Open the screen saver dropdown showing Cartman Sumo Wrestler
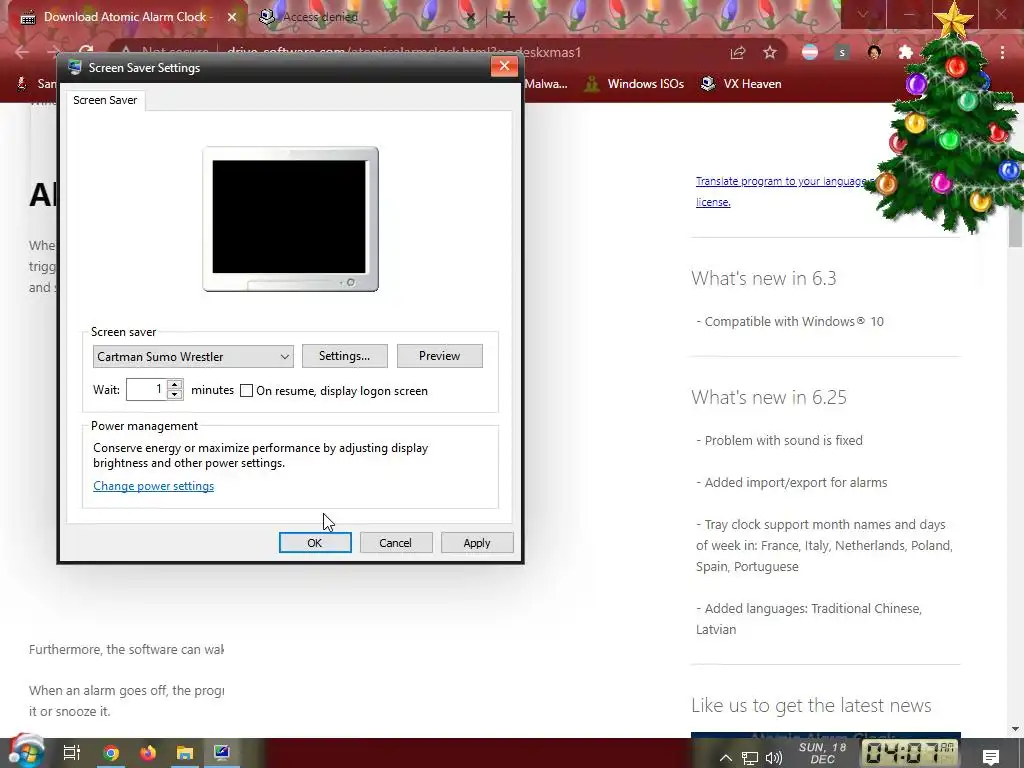1024x768 pixels. pos(193,357)
